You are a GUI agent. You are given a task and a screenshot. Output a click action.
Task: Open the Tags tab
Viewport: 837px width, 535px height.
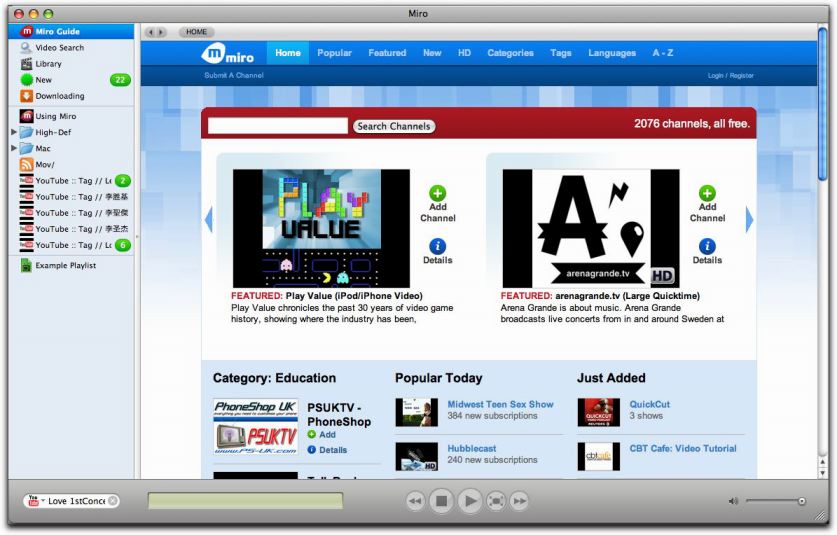point(560,53)
